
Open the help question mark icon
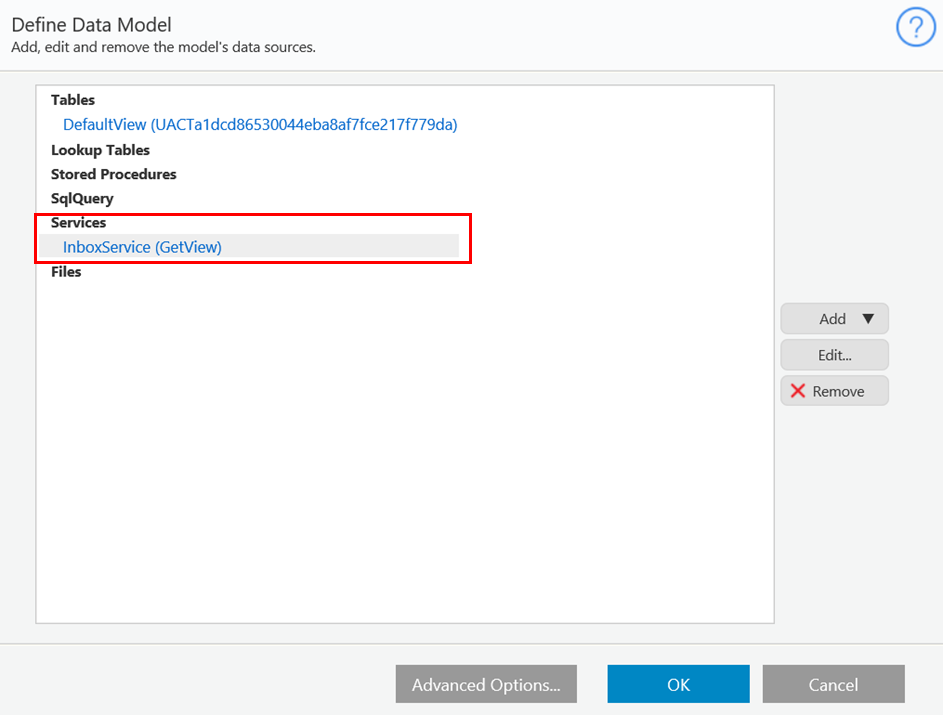coord(915,27)
